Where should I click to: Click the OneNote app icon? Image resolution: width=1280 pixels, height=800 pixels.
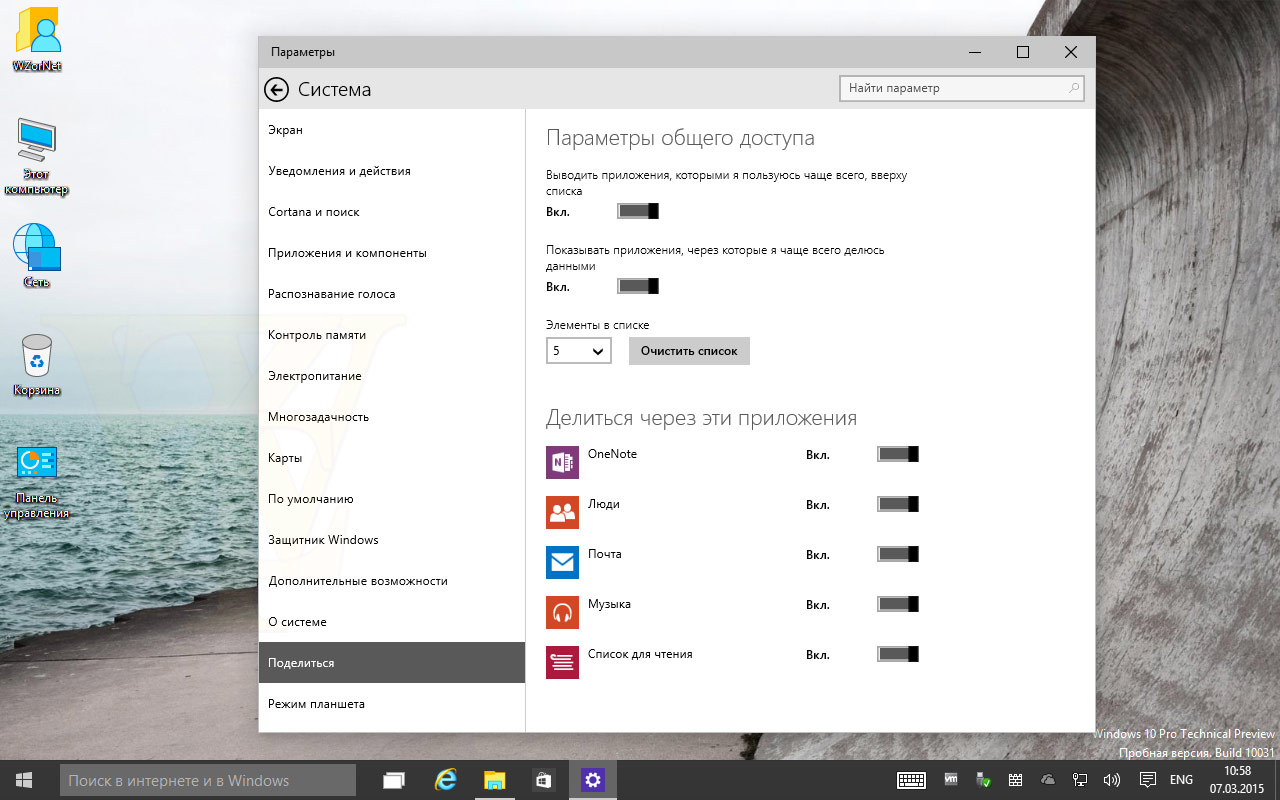[563, 462]
